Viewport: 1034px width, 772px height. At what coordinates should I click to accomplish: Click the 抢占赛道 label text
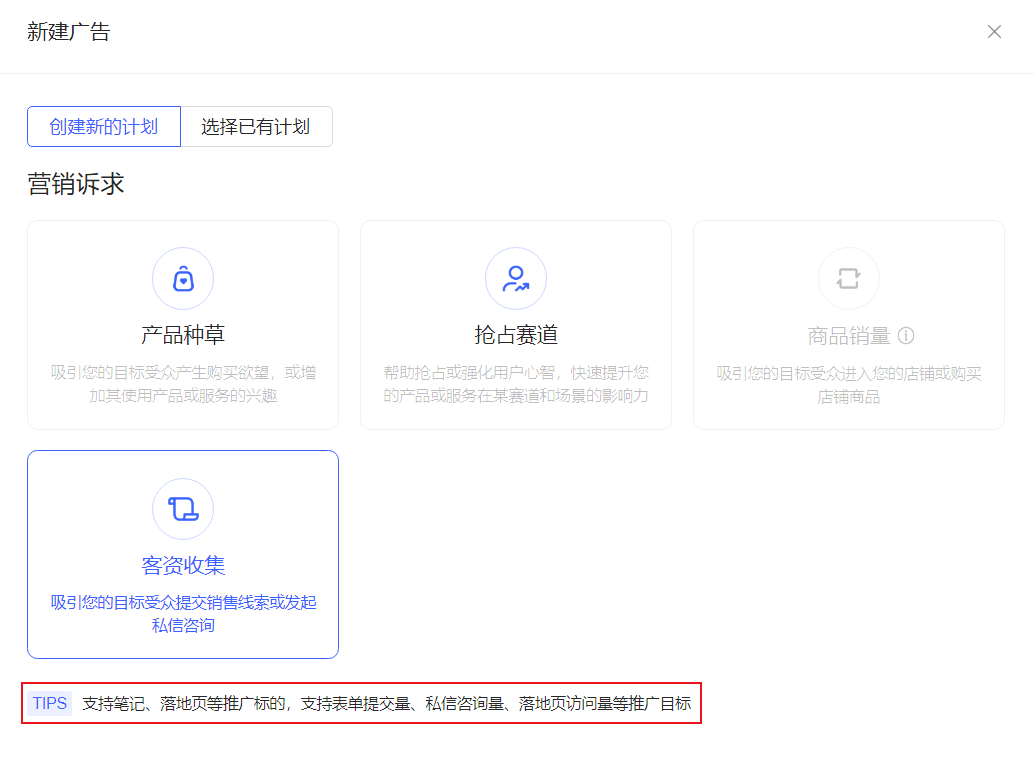pos(516,332)
